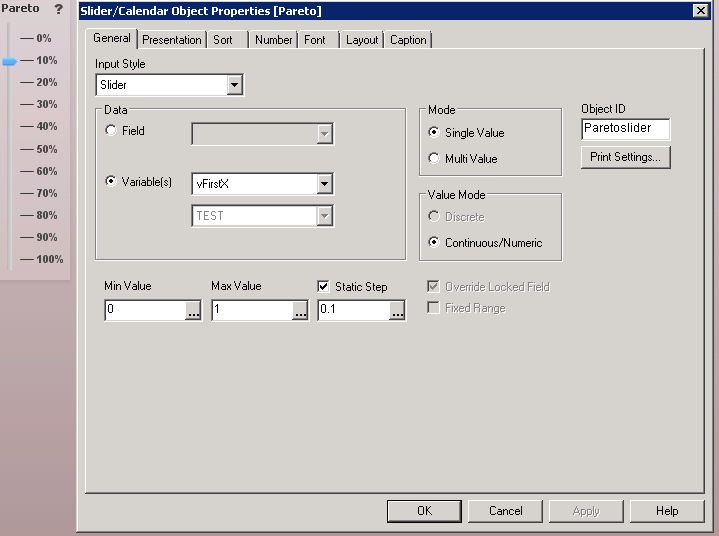Click the Min Value input field
This screenshot has width=719, height=536.
point(145,310)
